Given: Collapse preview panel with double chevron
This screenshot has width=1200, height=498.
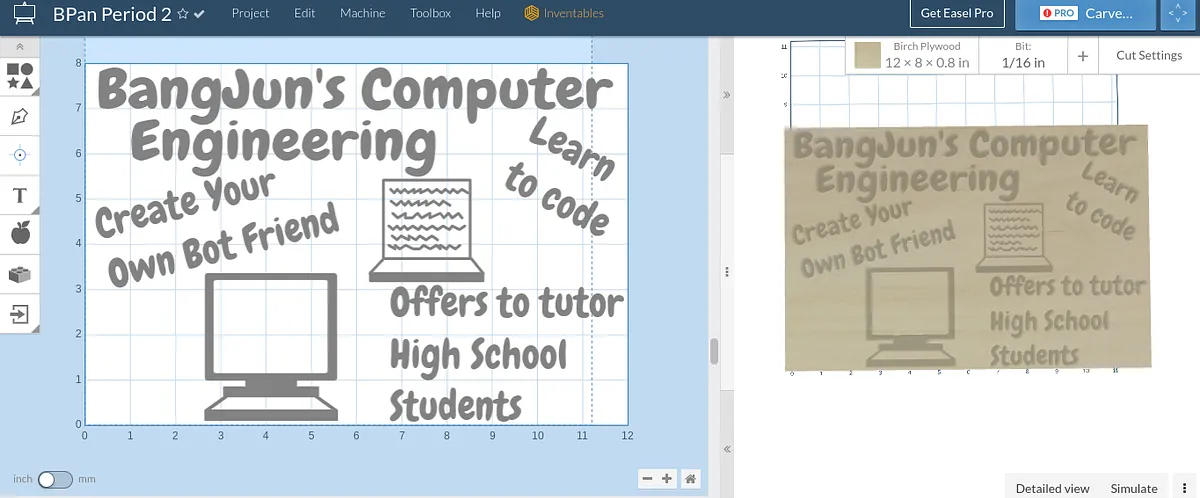Looking at the screenshot, I should (x=727, y=94).
